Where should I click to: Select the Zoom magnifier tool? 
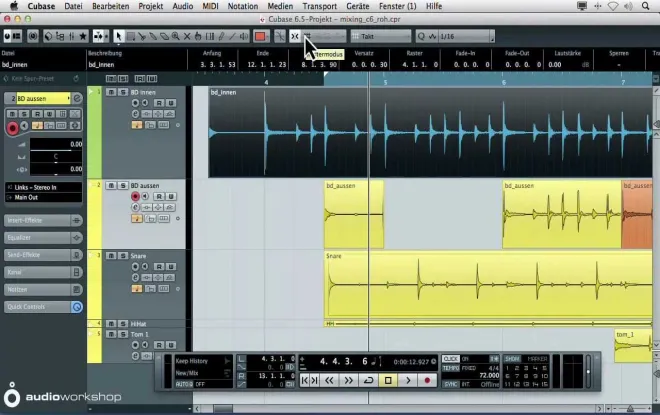pos(176,37)
